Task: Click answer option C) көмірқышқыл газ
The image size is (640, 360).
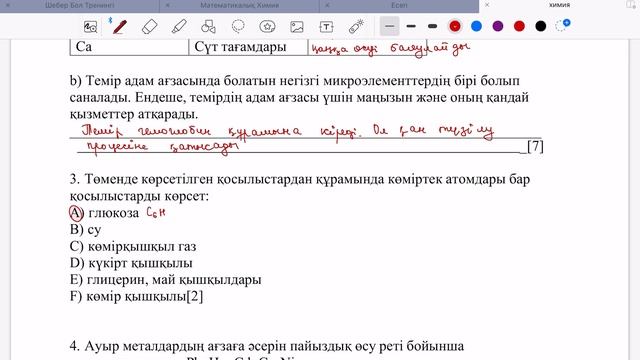Action: 133,246
